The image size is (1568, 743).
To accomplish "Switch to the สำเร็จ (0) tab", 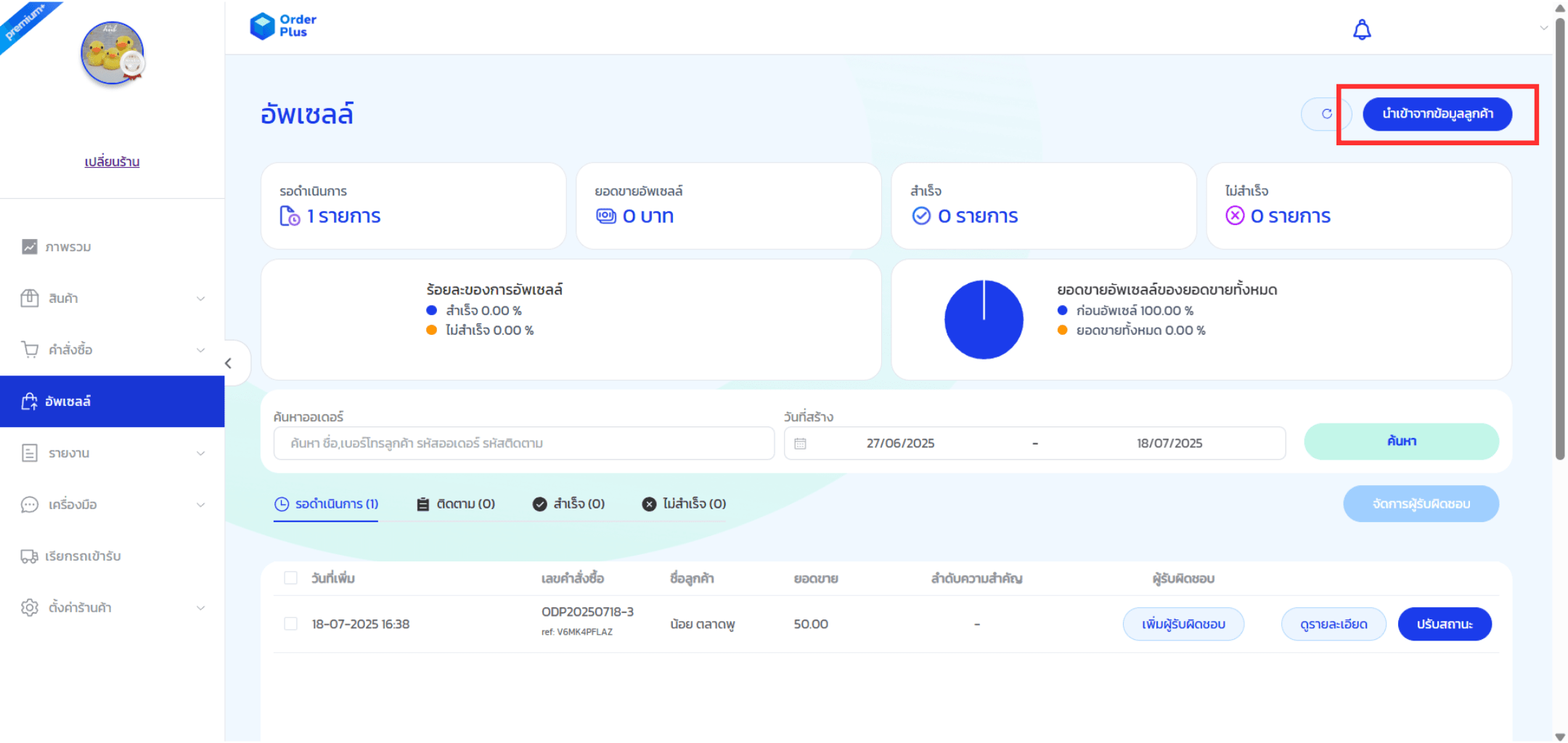I will [568, 504].
